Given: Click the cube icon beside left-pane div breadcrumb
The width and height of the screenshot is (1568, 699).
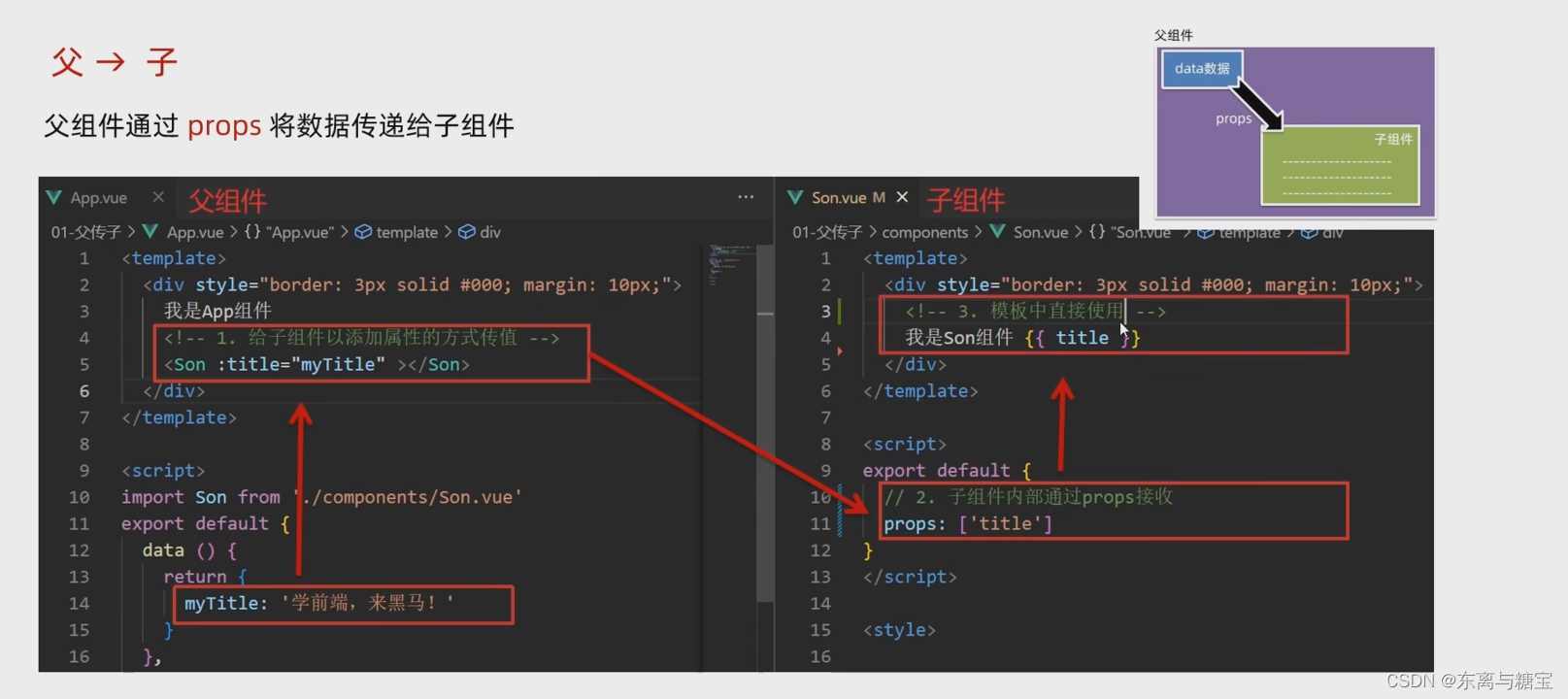Looking at the screenshot, I should point(467,232).
